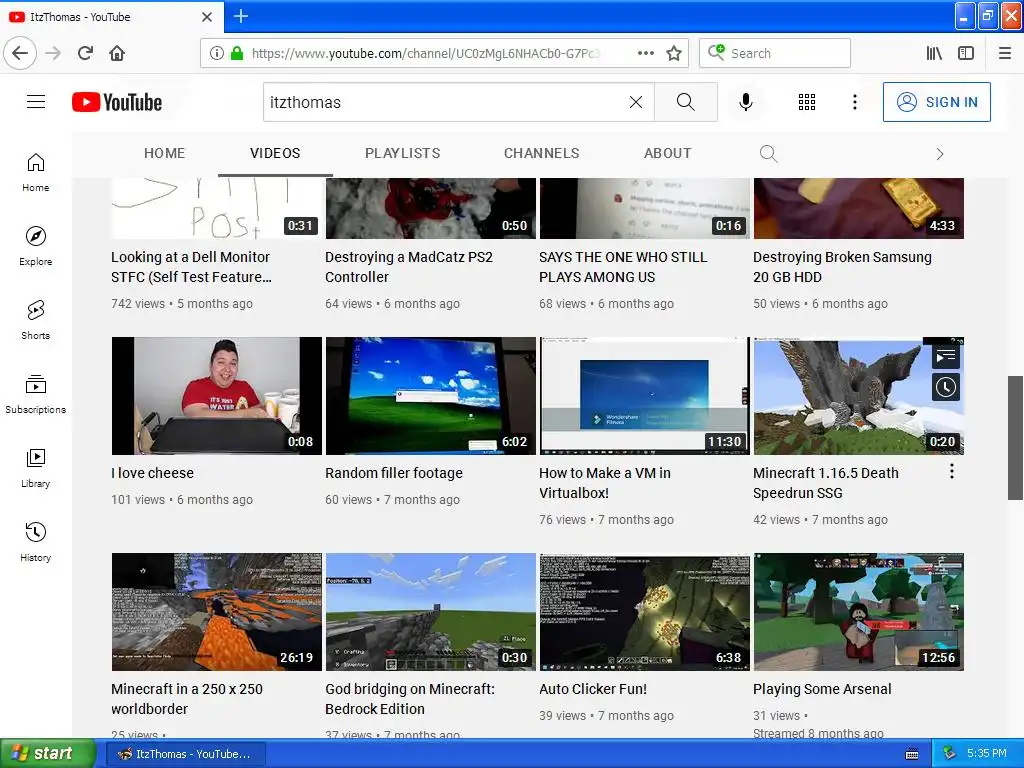The width and height of the screenshot is (1024, 768).
Task: Open Destroying a MadCatz PS2 Controller video
Action: (x=409, y=266)
